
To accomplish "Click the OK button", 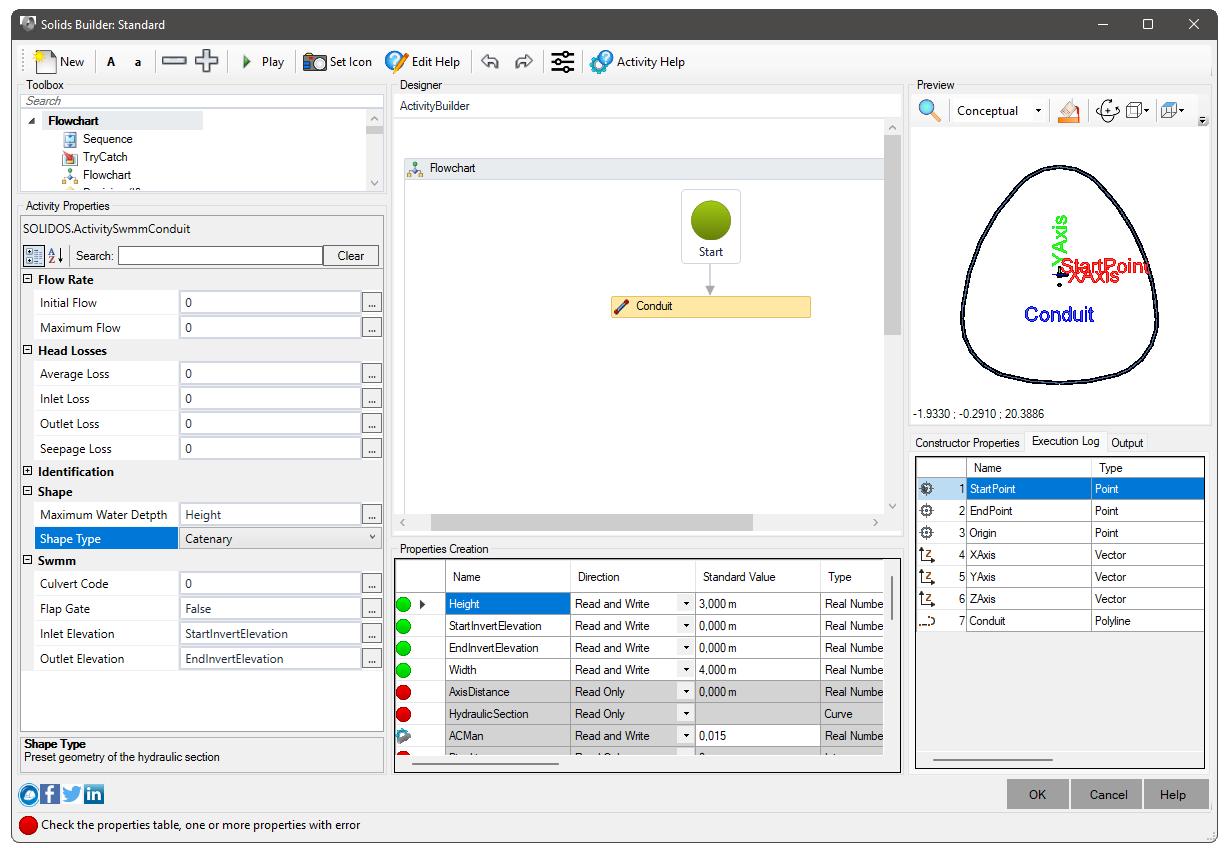I will tap(1037, 795).
